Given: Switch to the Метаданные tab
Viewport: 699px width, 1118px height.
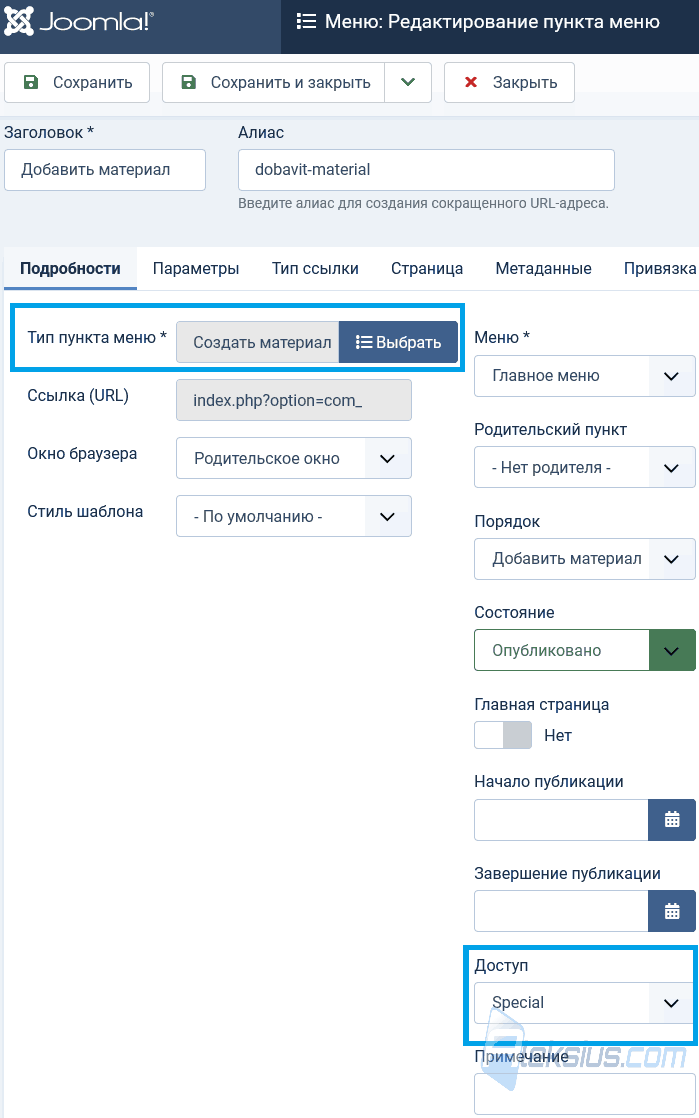Looking at the screenshot, I should point(544,269).
